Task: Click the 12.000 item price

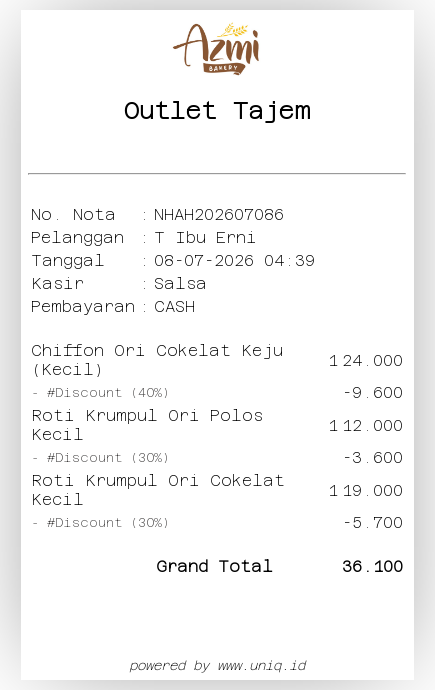Action: click(x=373, y=426)
